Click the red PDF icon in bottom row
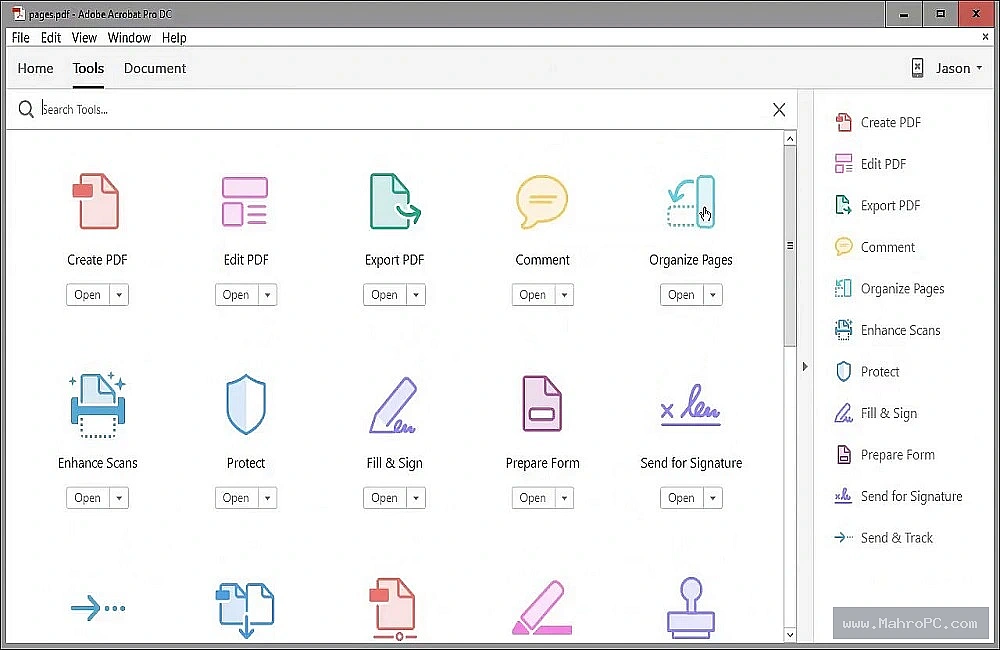 point(393,609)
